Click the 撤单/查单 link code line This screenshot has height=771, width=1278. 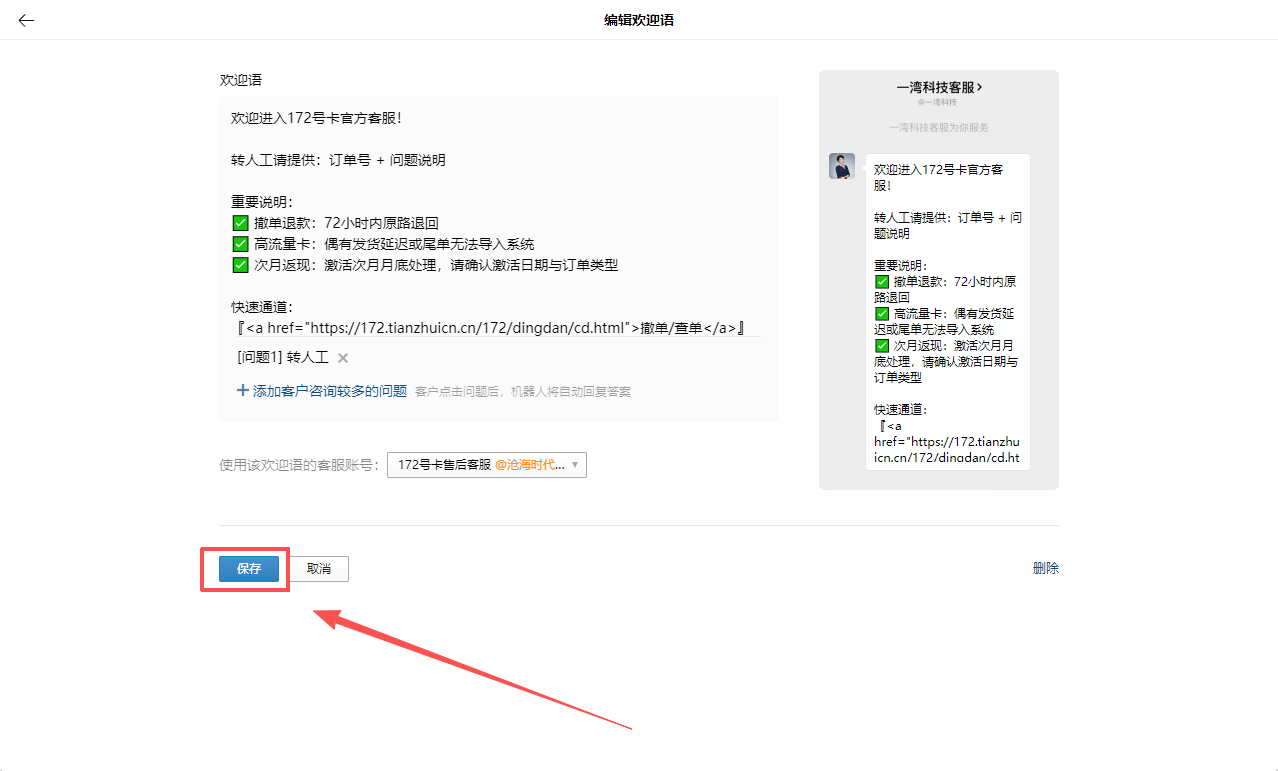click(x=491, y=328)
